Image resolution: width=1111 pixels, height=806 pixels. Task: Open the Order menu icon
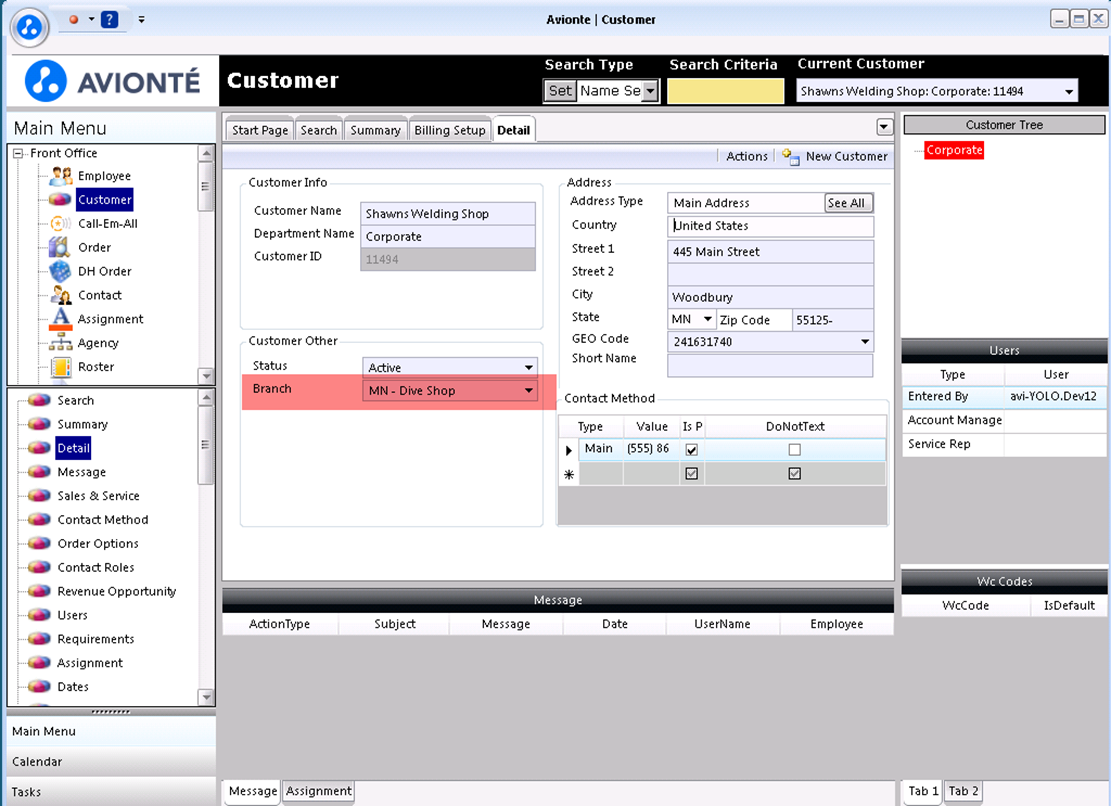pyautogui.click(x=60, y=247)
